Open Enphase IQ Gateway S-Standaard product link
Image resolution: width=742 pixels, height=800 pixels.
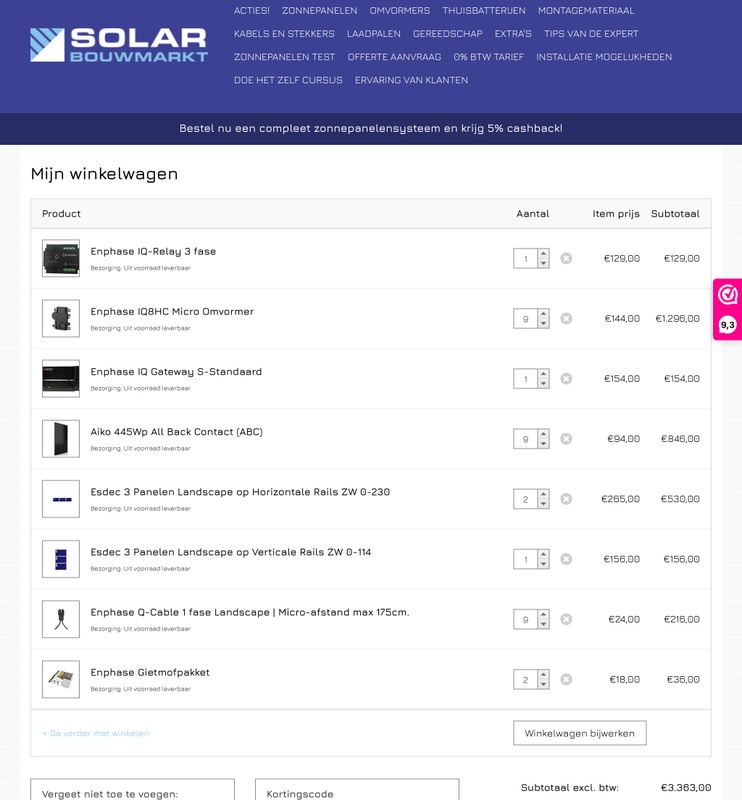tap(176, 372)
